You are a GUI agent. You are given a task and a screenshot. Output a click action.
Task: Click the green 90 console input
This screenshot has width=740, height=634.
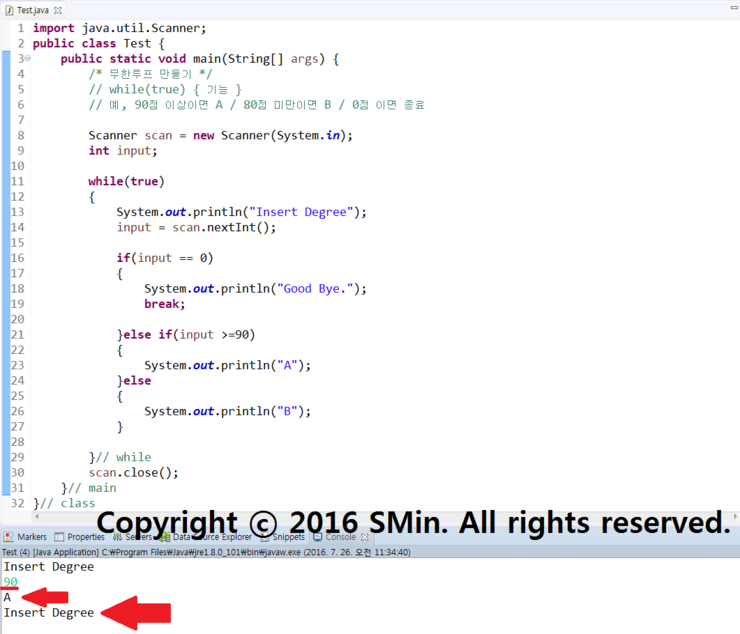pyautogui.click(x=10, y=582)
